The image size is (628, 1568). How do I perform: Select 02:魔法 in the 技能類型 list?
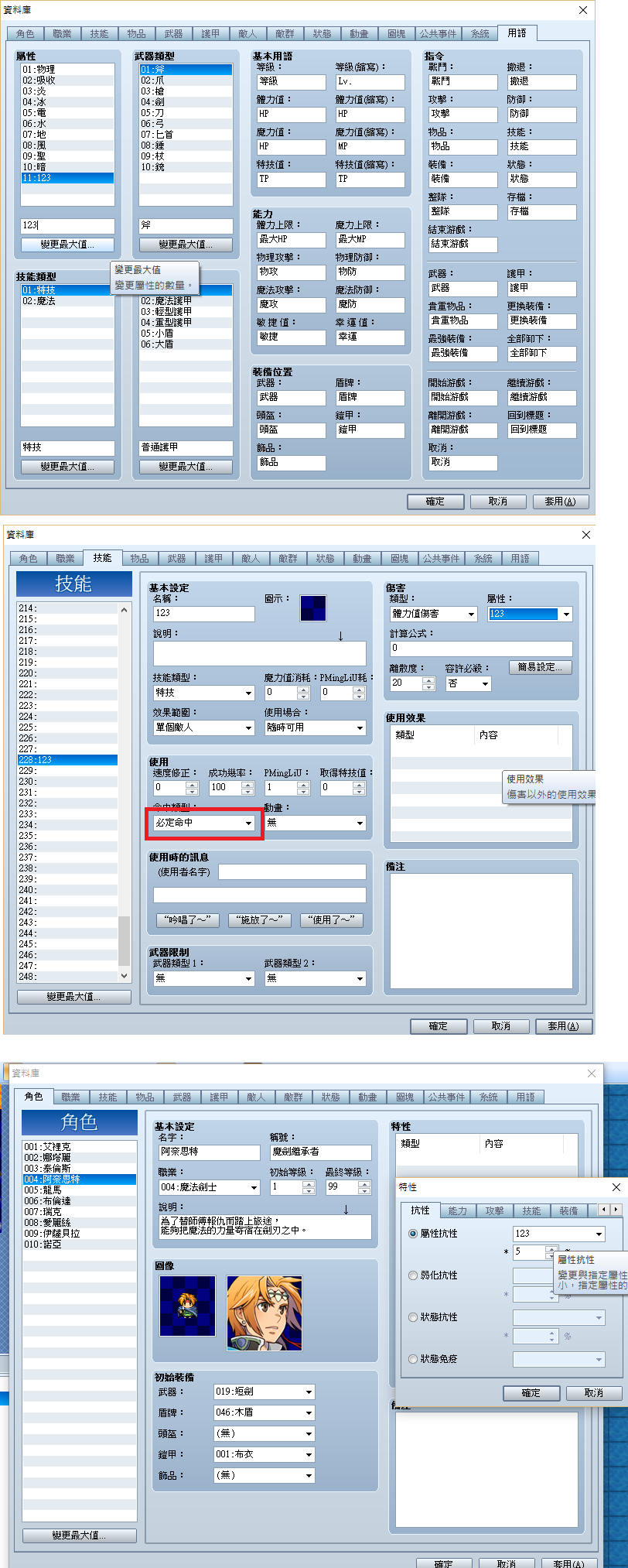[x=67, y=301]
